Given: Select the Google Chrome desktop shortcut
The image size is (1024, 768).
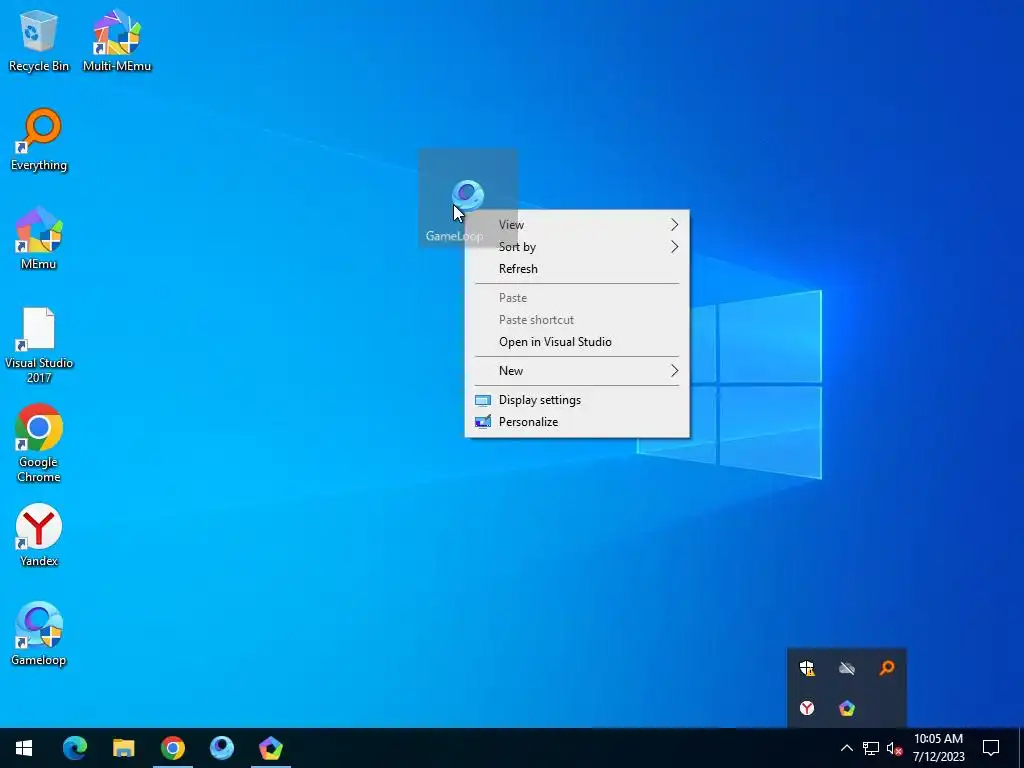Looking at the screenshot, I should (39, 443).
